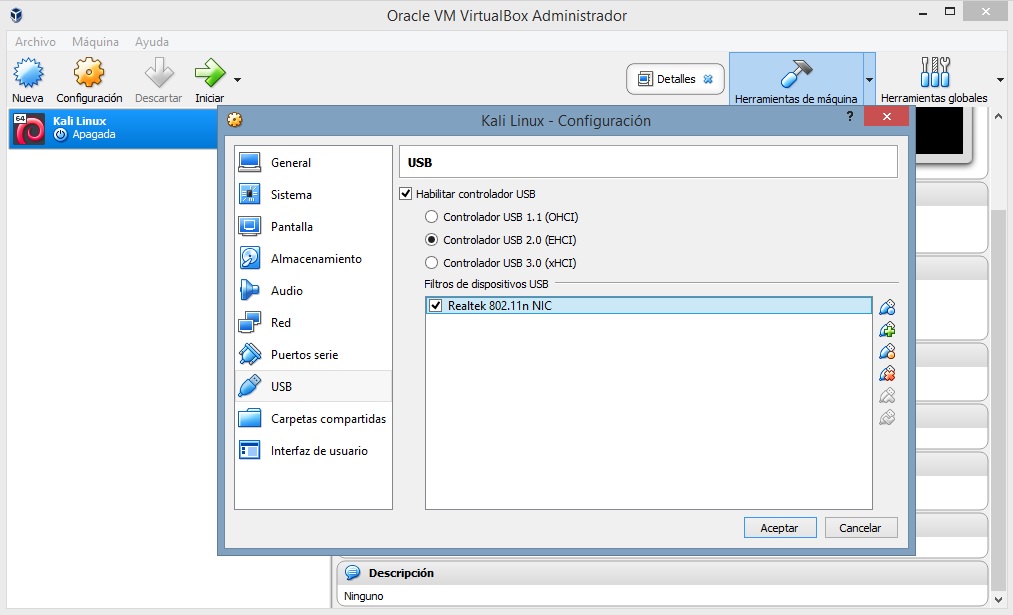The width and height of the screenshot is (1013, 615).
Task: Open the Herramientas globales dropdown arrow
Action: pos(998,79)
